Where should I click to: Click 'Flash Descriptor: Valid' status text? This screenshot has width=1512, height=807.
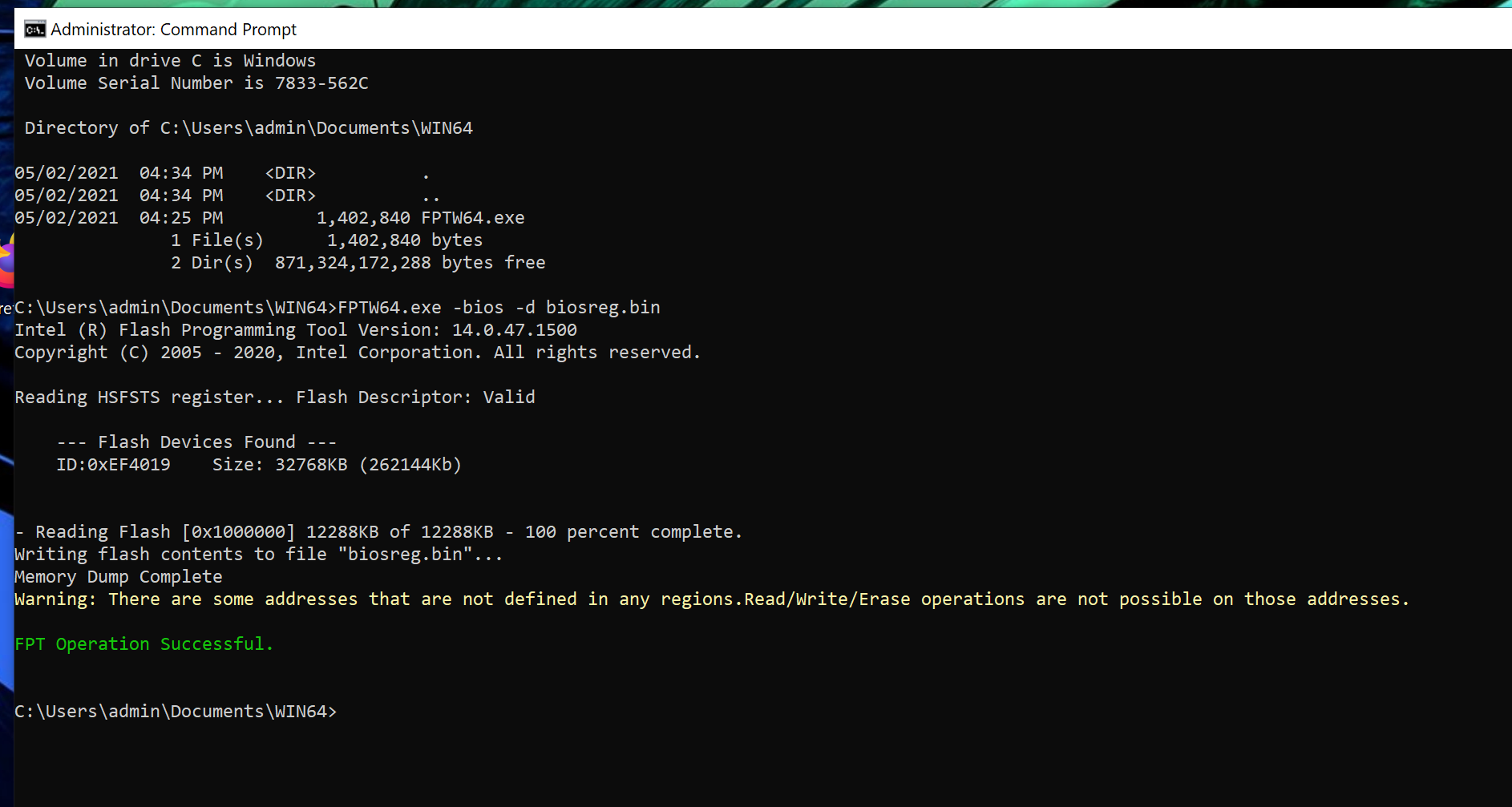415,397
